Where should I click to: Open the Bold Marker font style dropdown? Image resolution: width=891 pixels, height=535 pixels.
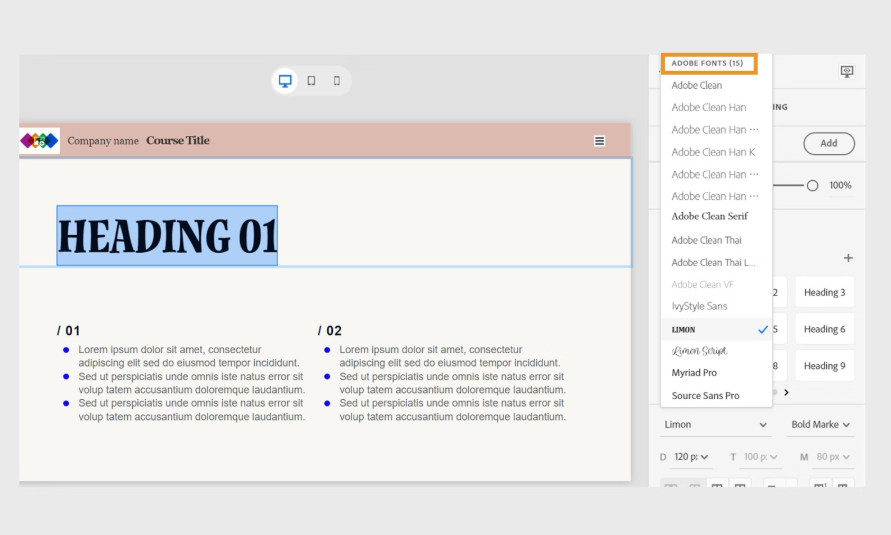click(x=821, y=425)
